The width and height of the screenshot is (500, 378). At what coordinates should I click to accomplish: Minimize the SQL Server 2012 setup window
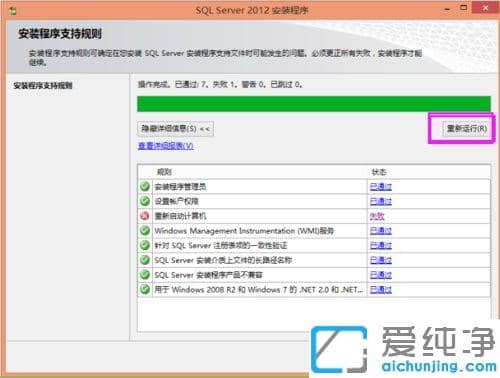click(x=447, y=9)
